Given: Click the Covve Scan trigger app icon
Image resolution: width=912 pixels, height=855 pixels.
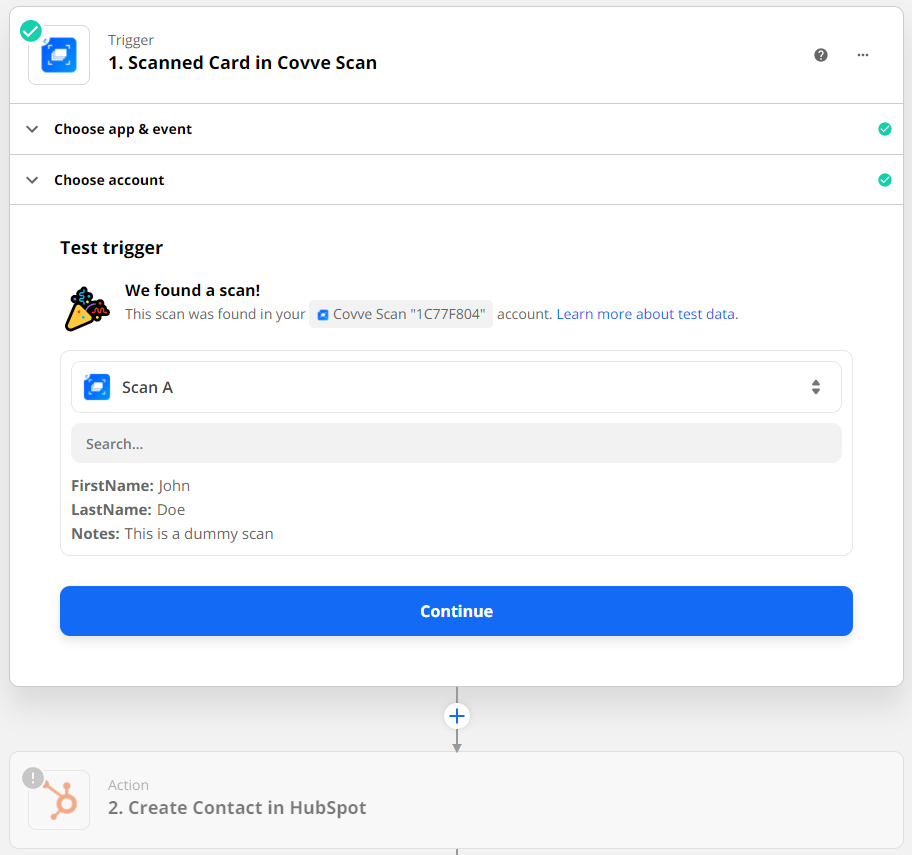Looking at the screenshot, I should tap(59, 55).
